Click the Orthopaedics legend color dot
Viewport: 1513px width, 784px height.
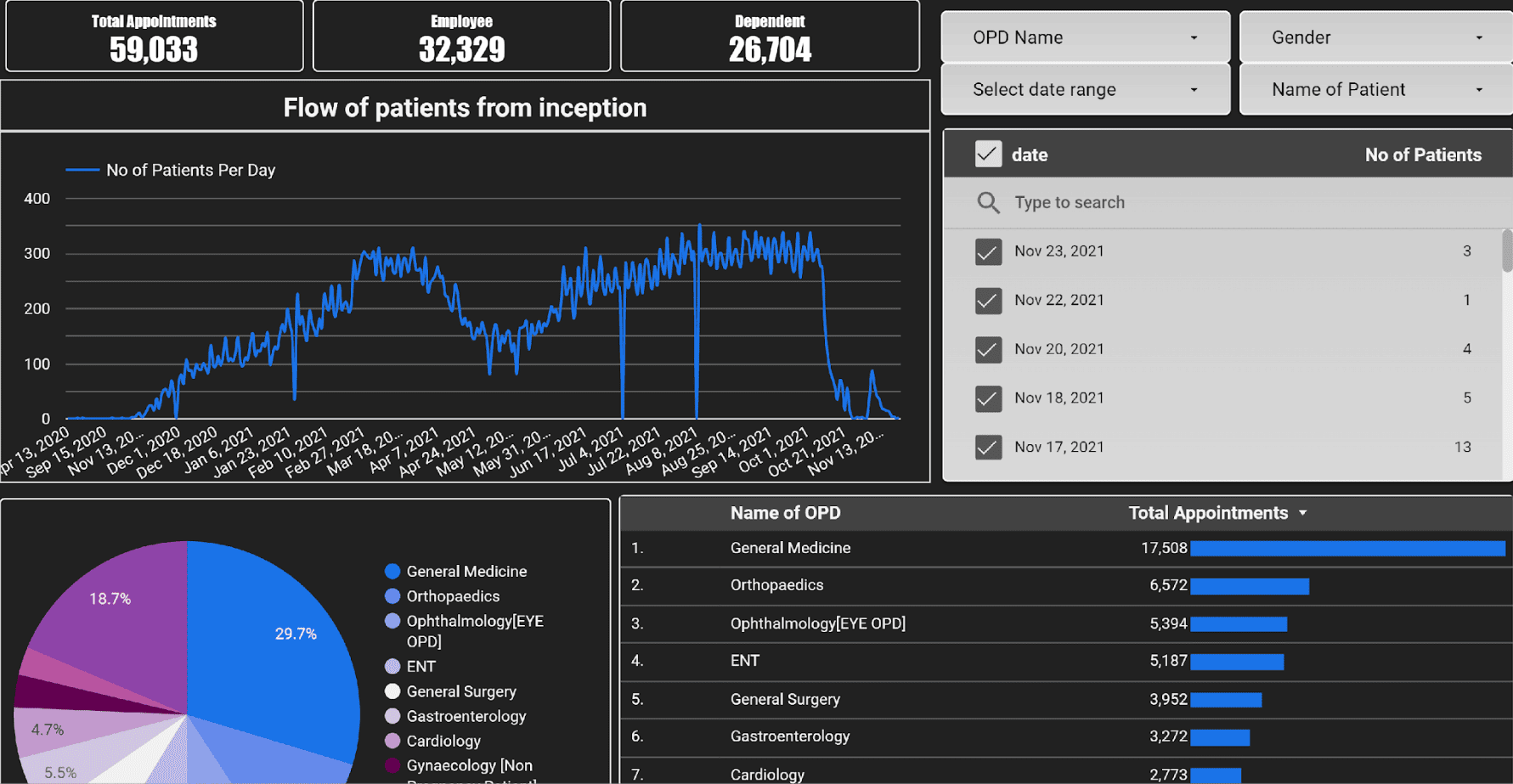point(392,596)
